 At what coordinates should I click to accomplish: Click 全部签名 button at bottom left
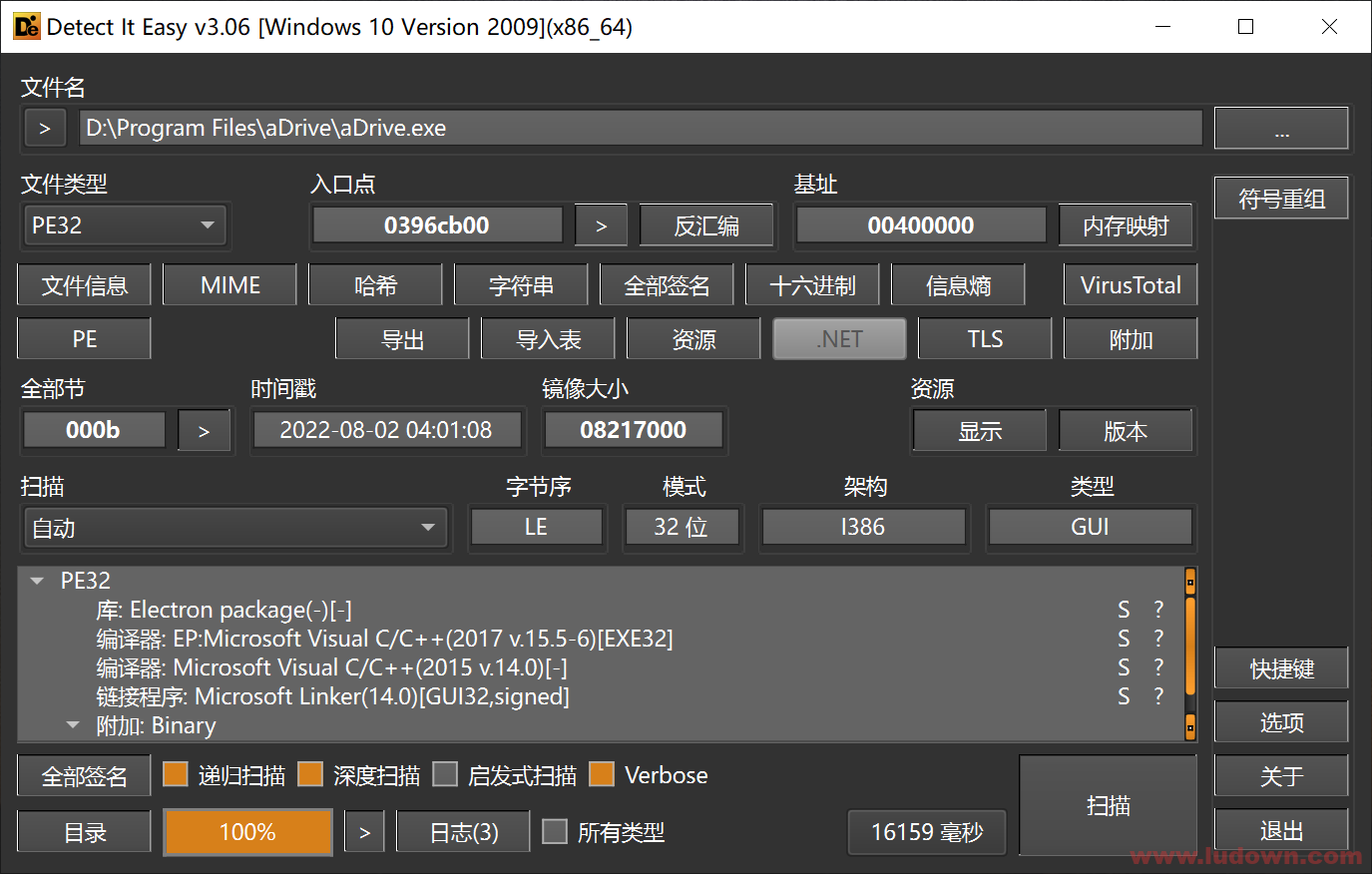[85, 776]
